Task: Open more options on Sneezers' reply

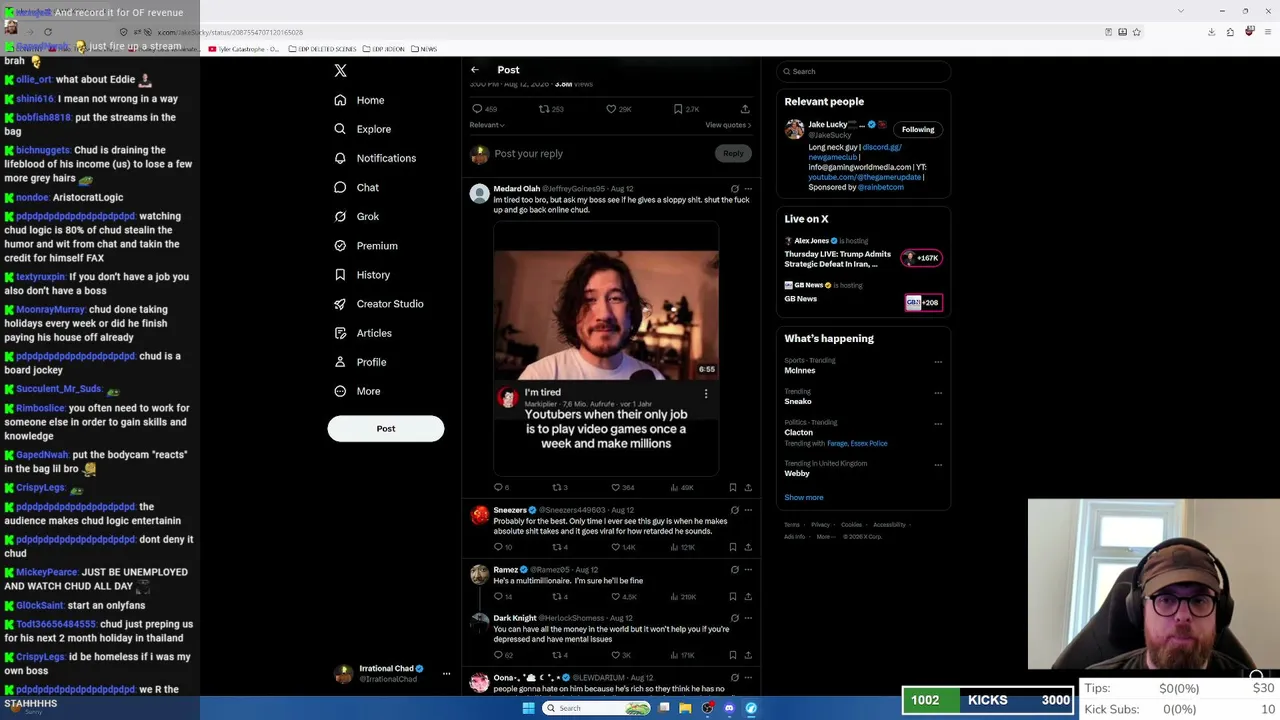Action: pos(748,510)
